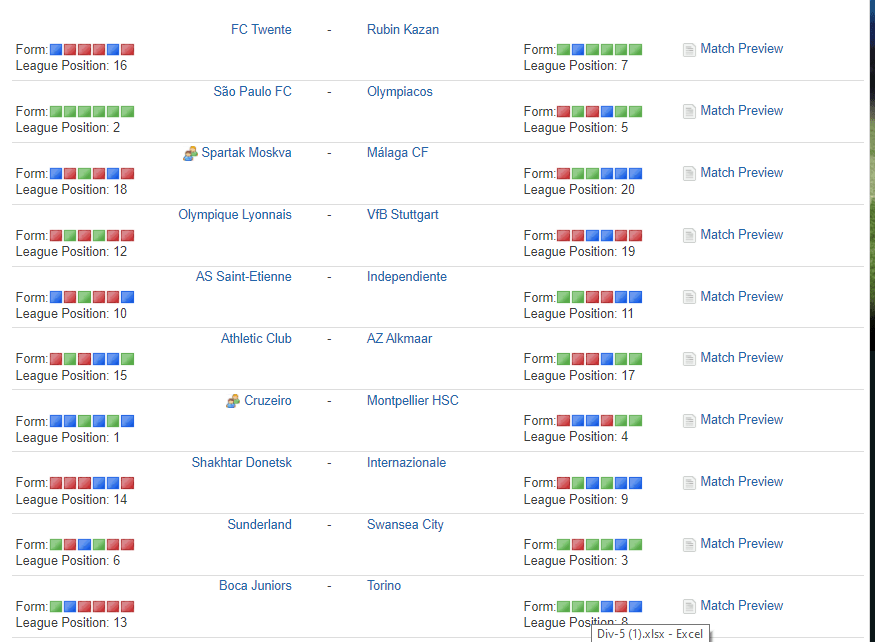The height and width of the screenshot is (642, 875).
Task: Select the Olympiacos team link
Action: pos(399,92)
